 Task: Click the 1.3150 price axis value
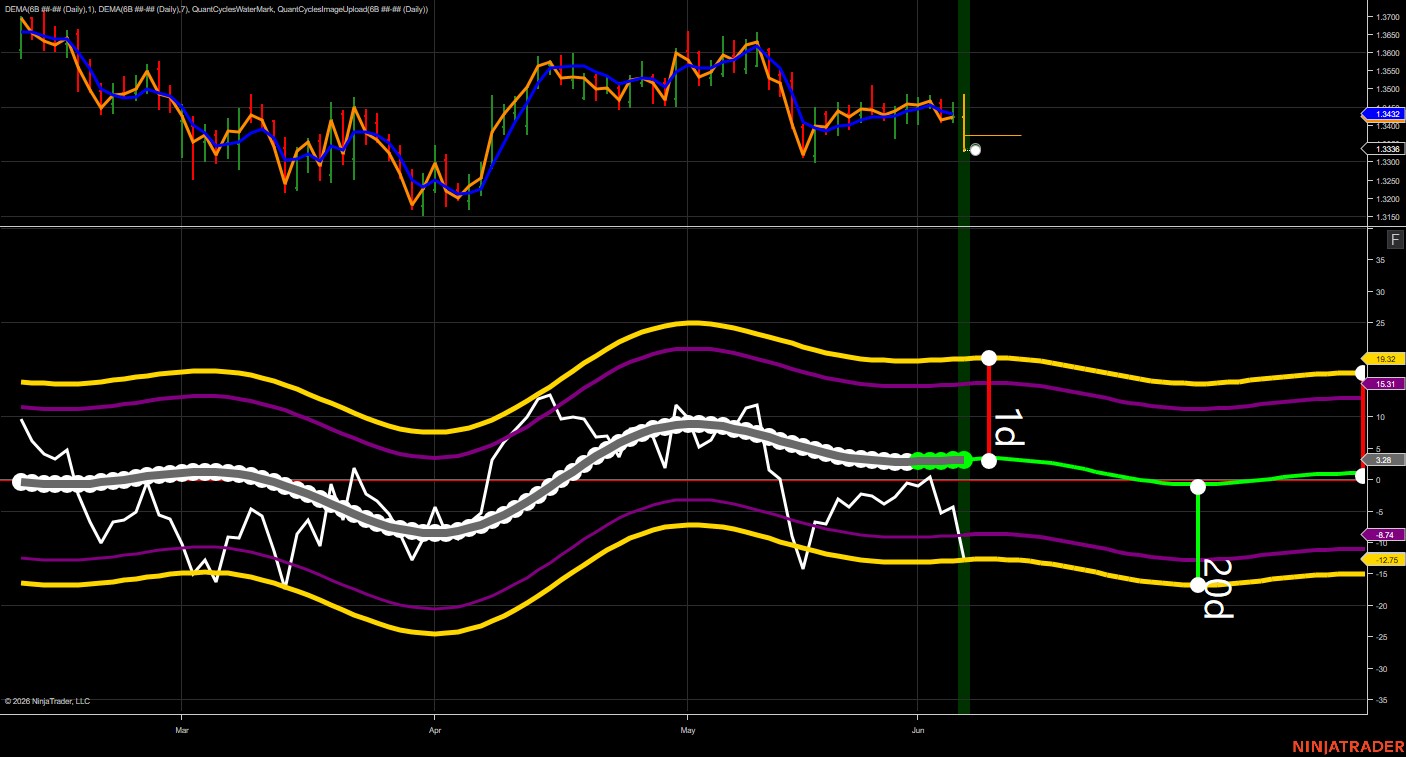click(x=1387, y=217)
